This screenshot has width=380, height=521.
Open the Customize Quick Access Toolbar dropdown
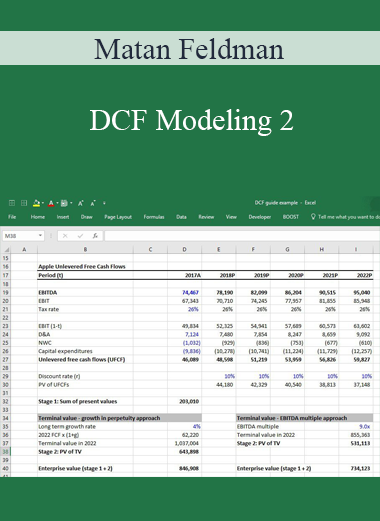pos(104,203)
